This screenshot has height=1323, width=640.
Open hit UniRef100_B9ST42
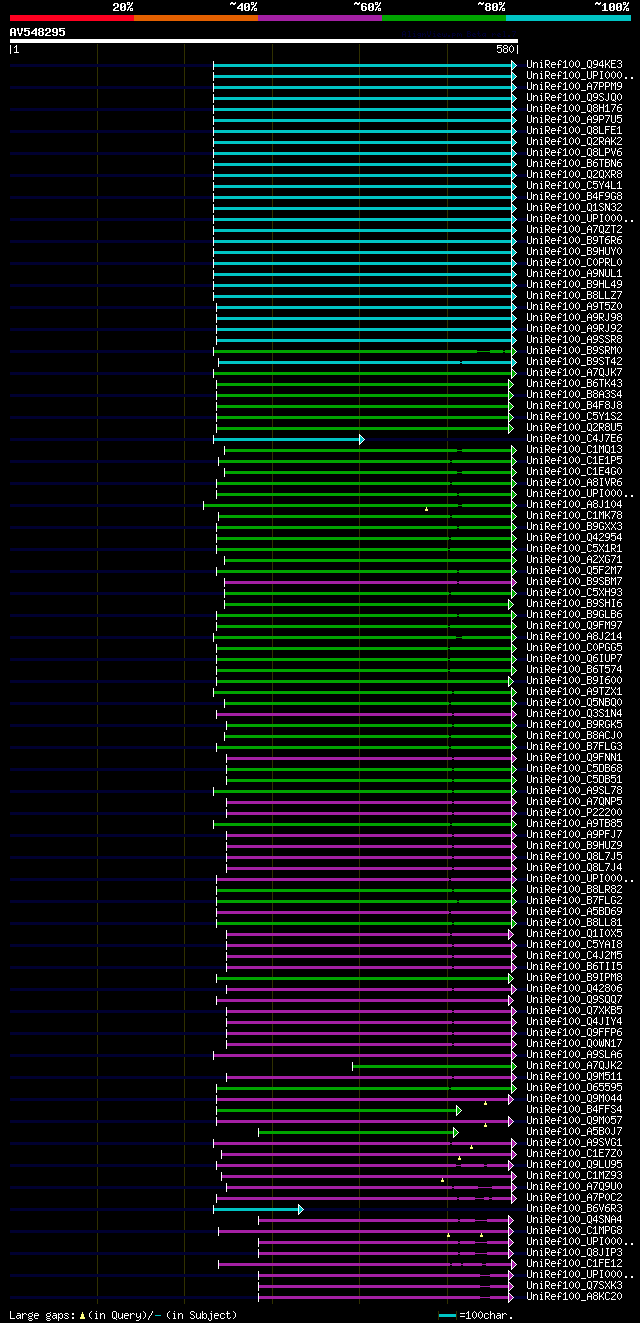574,362
